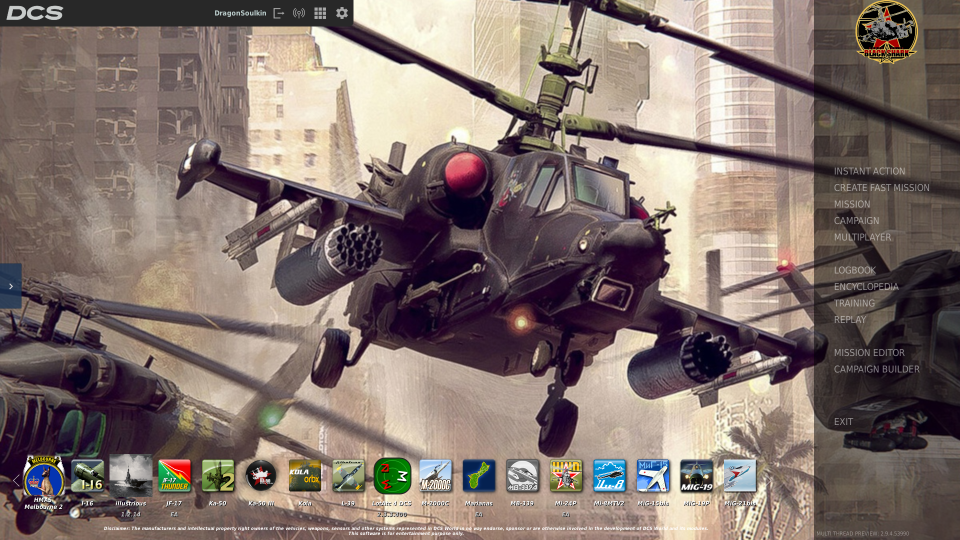Open the Module Manager grid icon
Viewport: 960px width, 540px height.
[x=320, y=13]
